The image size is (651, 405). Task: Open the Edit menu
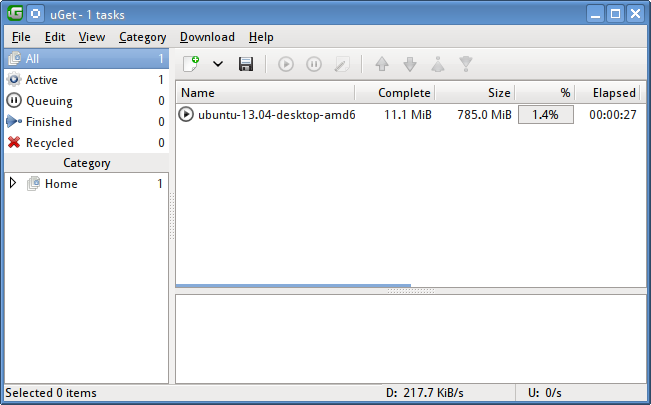pyautogui.click(x=55, y=37)
